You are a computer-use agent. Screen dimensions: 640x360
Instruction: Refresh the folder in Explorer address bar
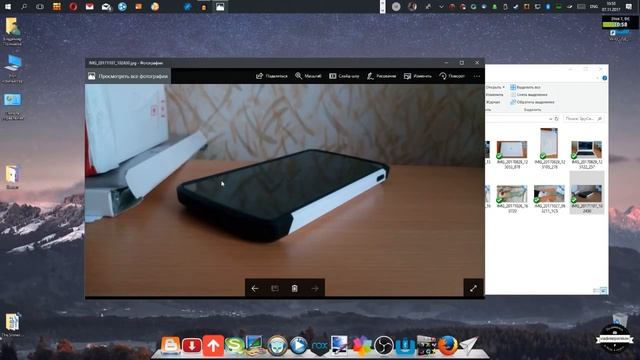pyautogui.click(x=556, y=119)
